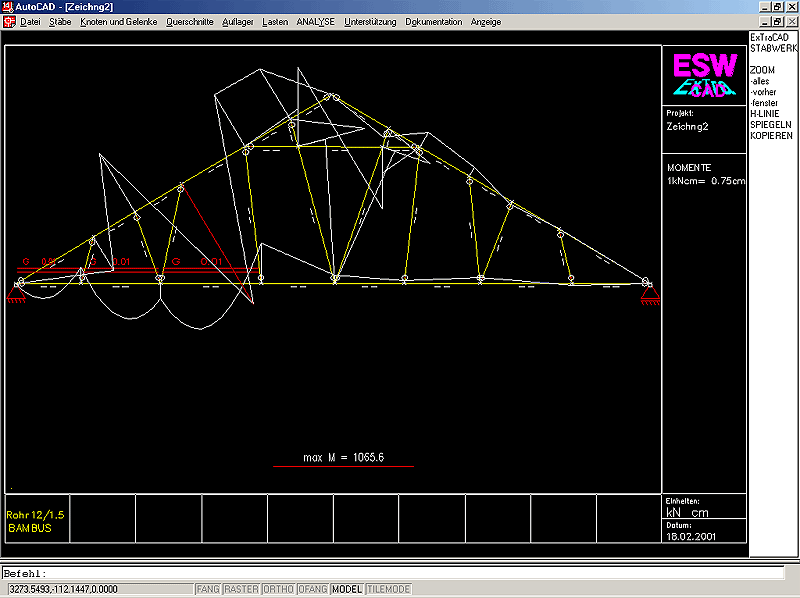Choose -vorher zoom option
The width and height of the screenshot is (800, 598).
[x=763, y=92]
